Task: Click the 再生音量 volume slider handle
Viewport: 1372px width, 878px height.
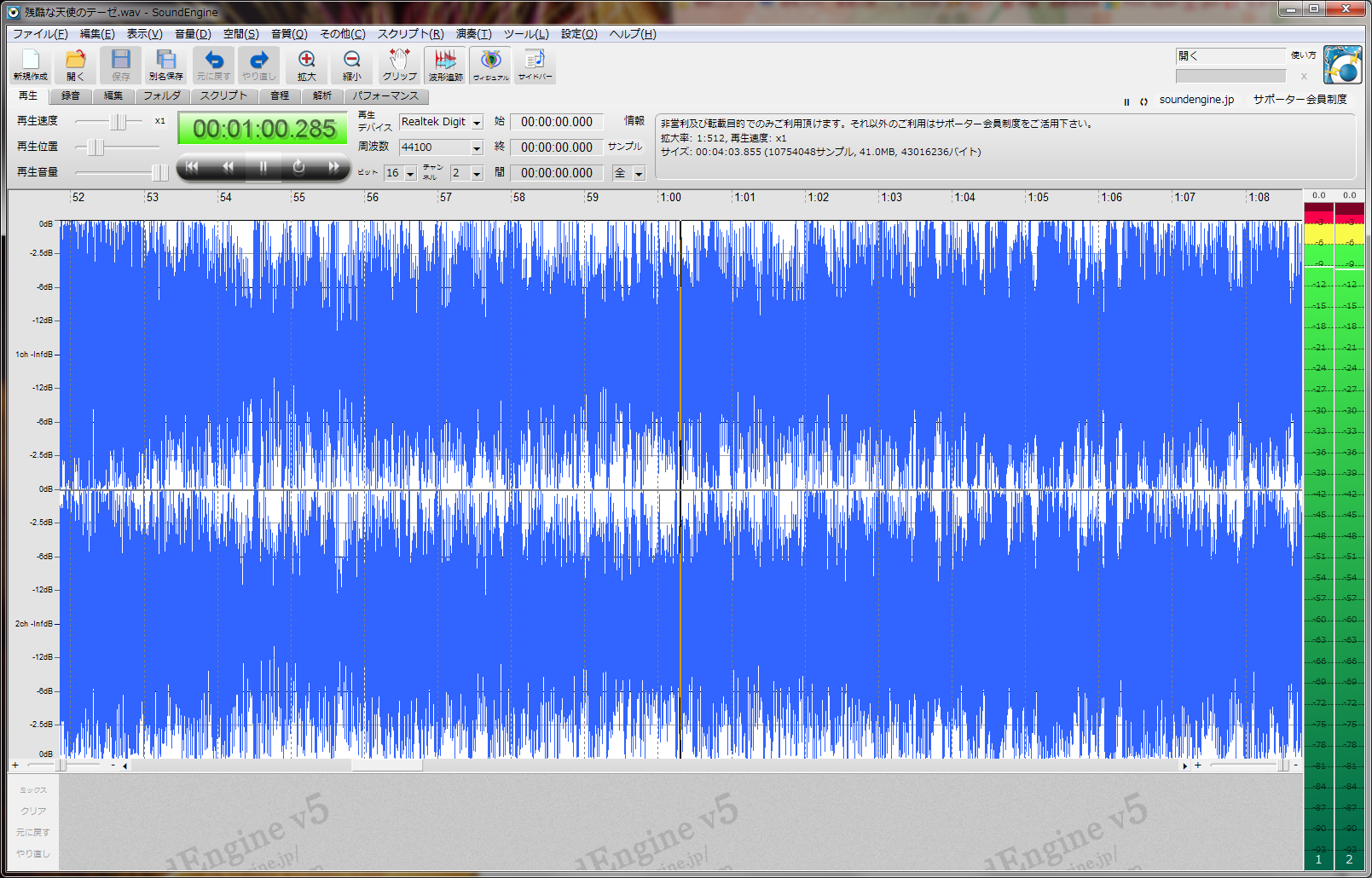Action: (x=159, y=173)
